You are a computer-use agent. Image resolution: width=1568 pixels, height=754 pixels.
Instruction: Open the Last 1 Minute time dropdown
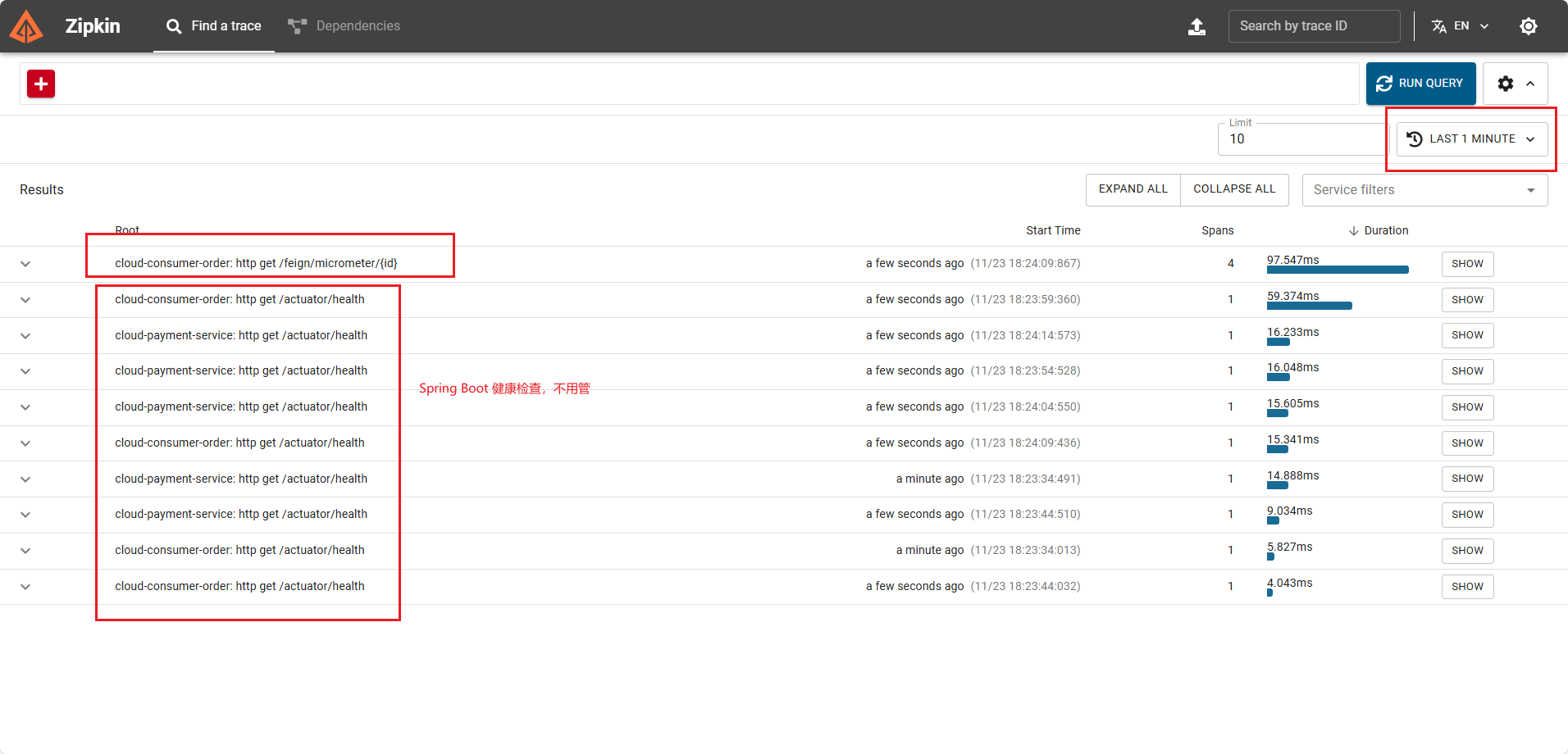[x=1471, y=139]
